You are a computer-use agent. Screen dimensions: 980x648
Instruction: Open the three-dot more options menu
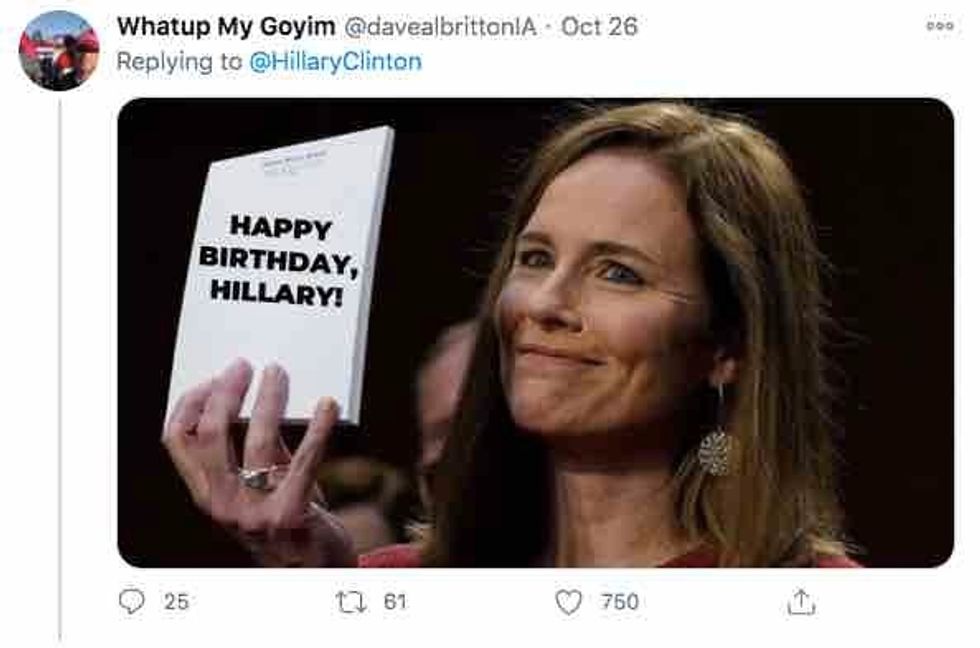tap(940, 27)
